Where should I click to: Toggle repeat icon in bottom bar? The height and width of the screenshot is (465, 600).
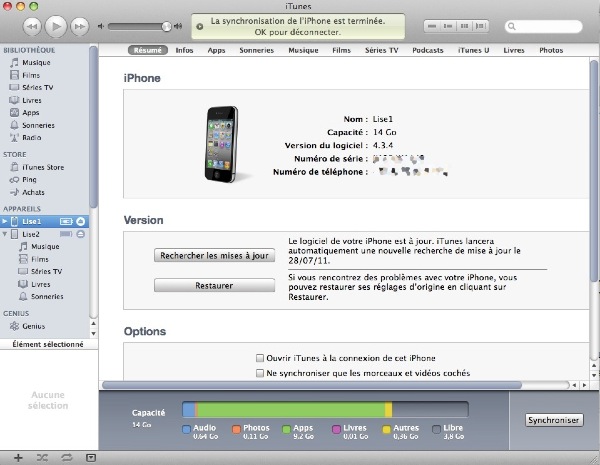click(x=67, y=457)
